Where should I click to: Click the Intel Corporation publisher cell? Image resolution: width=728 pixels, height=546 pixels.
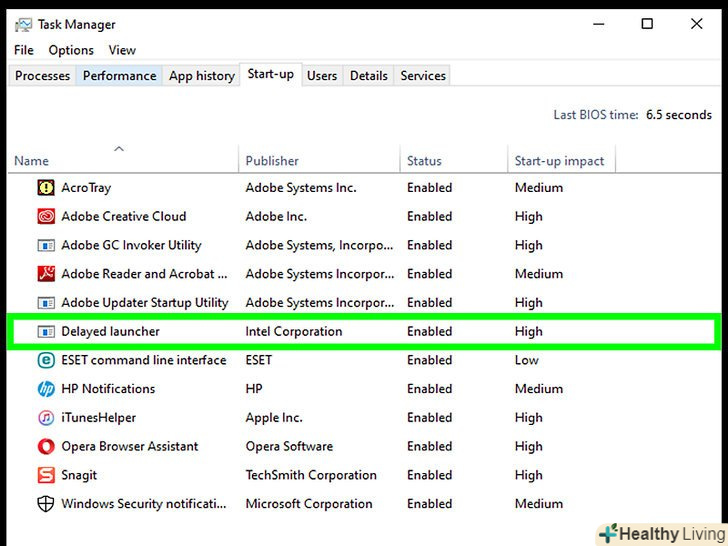click(x=294, y=332)
